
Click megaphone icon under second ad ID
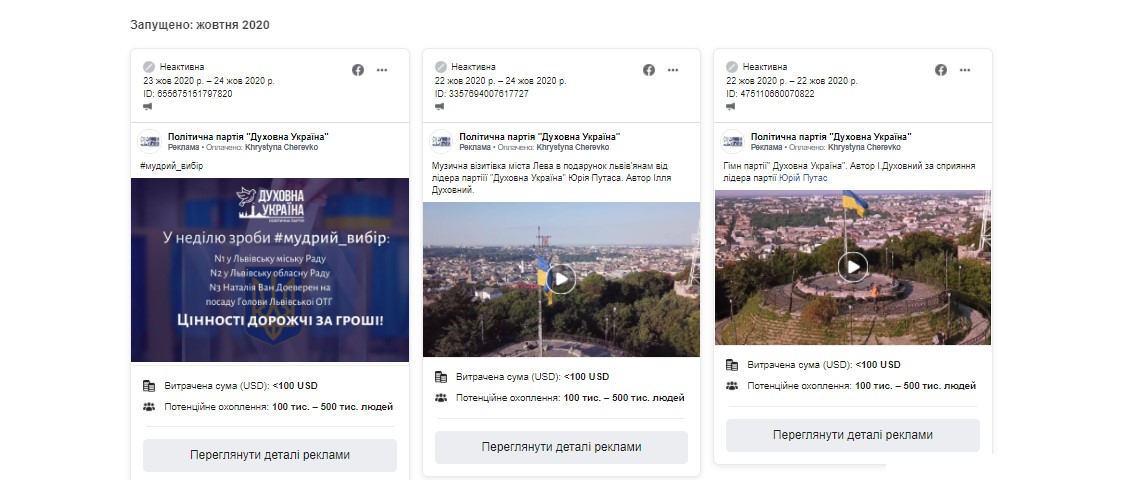coord(439,106)
